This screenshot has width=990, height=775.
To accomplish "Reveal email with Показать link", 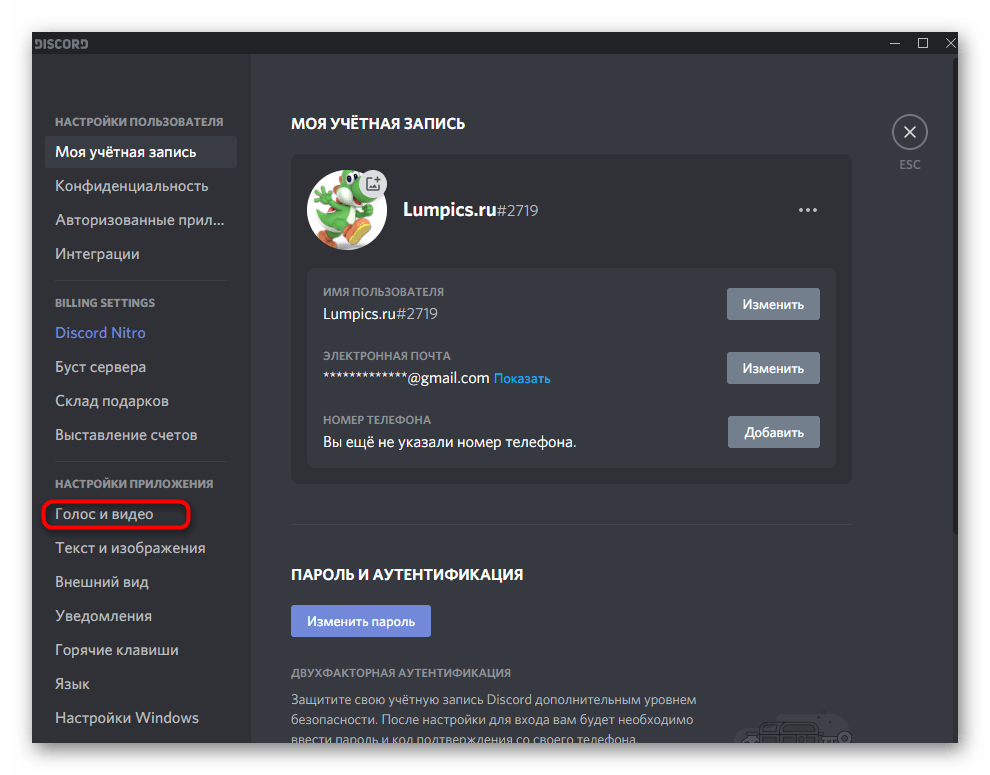I will coord(522,379).
